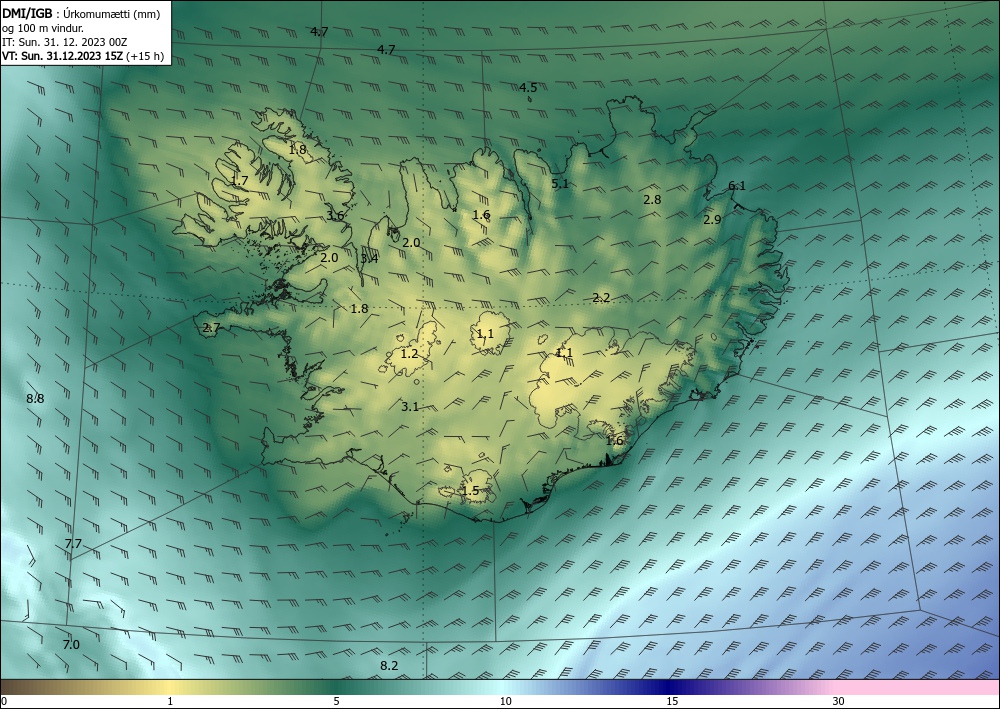Screen dimensions: 1000x709
Task: Click the 2.8 value in northeast Iceland
Action: pos(652,200)
